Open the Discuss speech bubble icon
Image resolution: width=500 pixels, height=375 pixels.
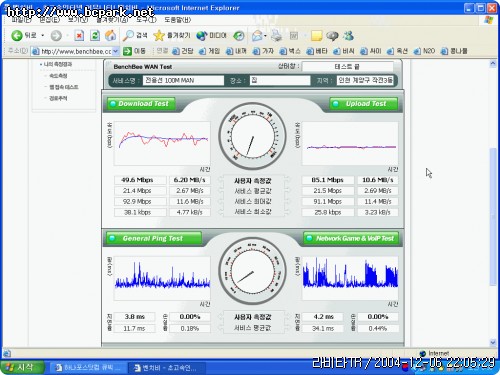(332, 36)
